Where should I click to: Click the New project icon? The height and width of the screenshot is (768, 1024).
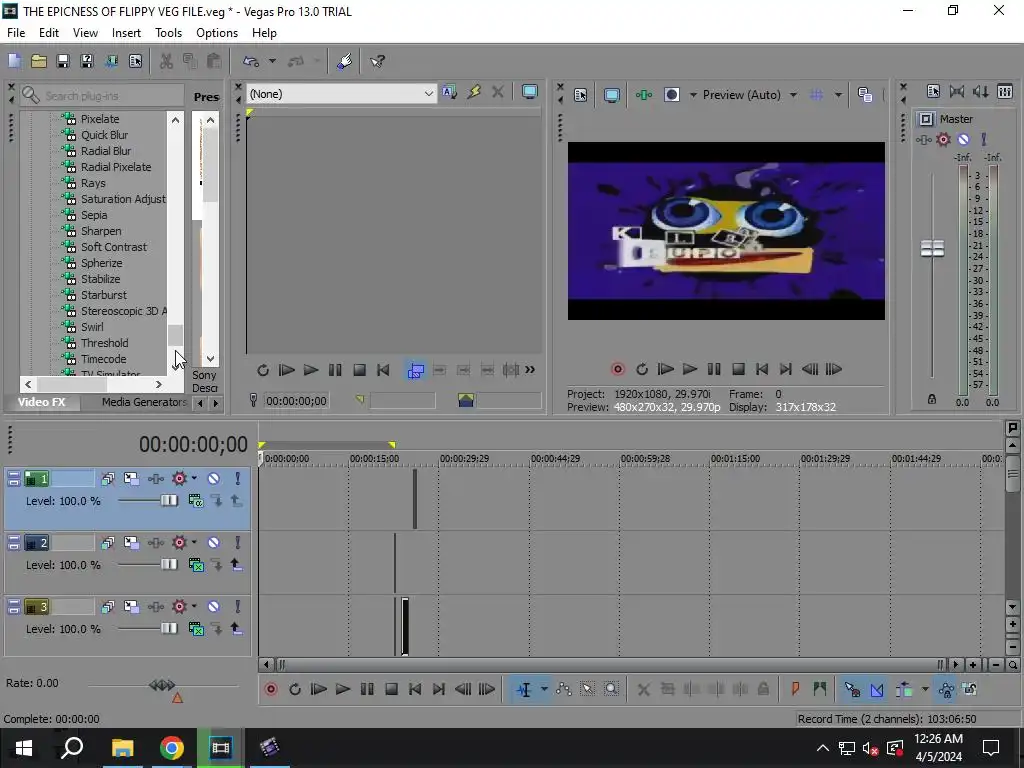coord(14,61)
